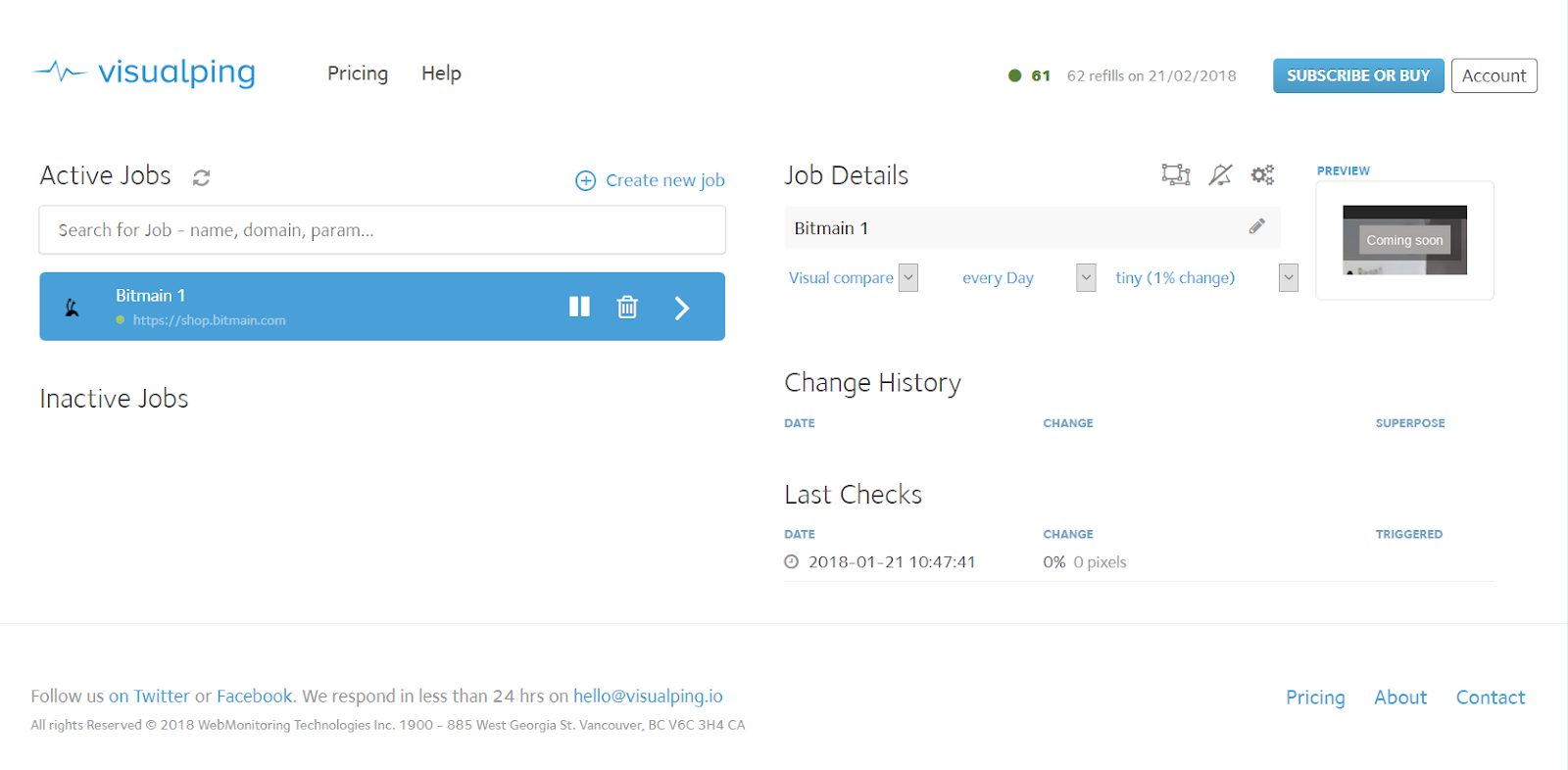Edit job name with pencil icon
This screenshot has height=770, width=1568.
pyautogui.click(x=1256, y=227)
